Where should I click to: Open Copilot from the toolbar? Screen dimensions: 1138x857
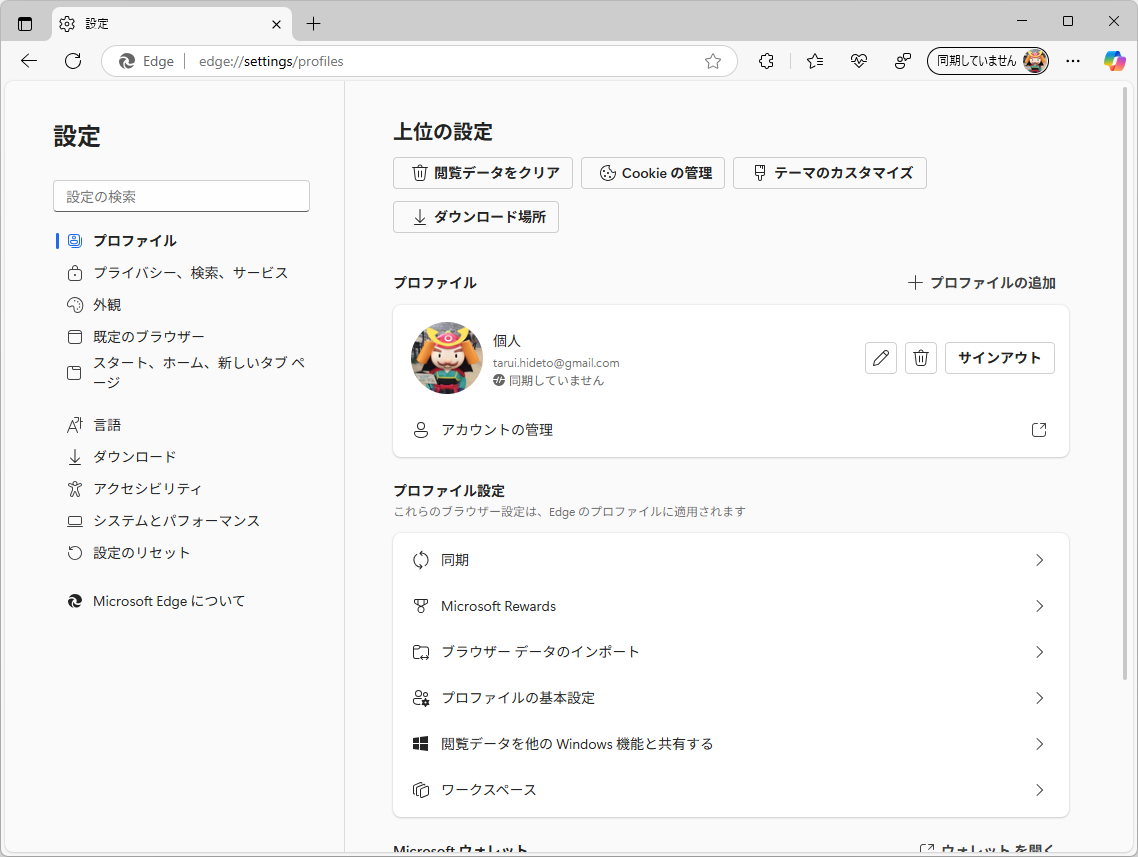coord(1116,61)
